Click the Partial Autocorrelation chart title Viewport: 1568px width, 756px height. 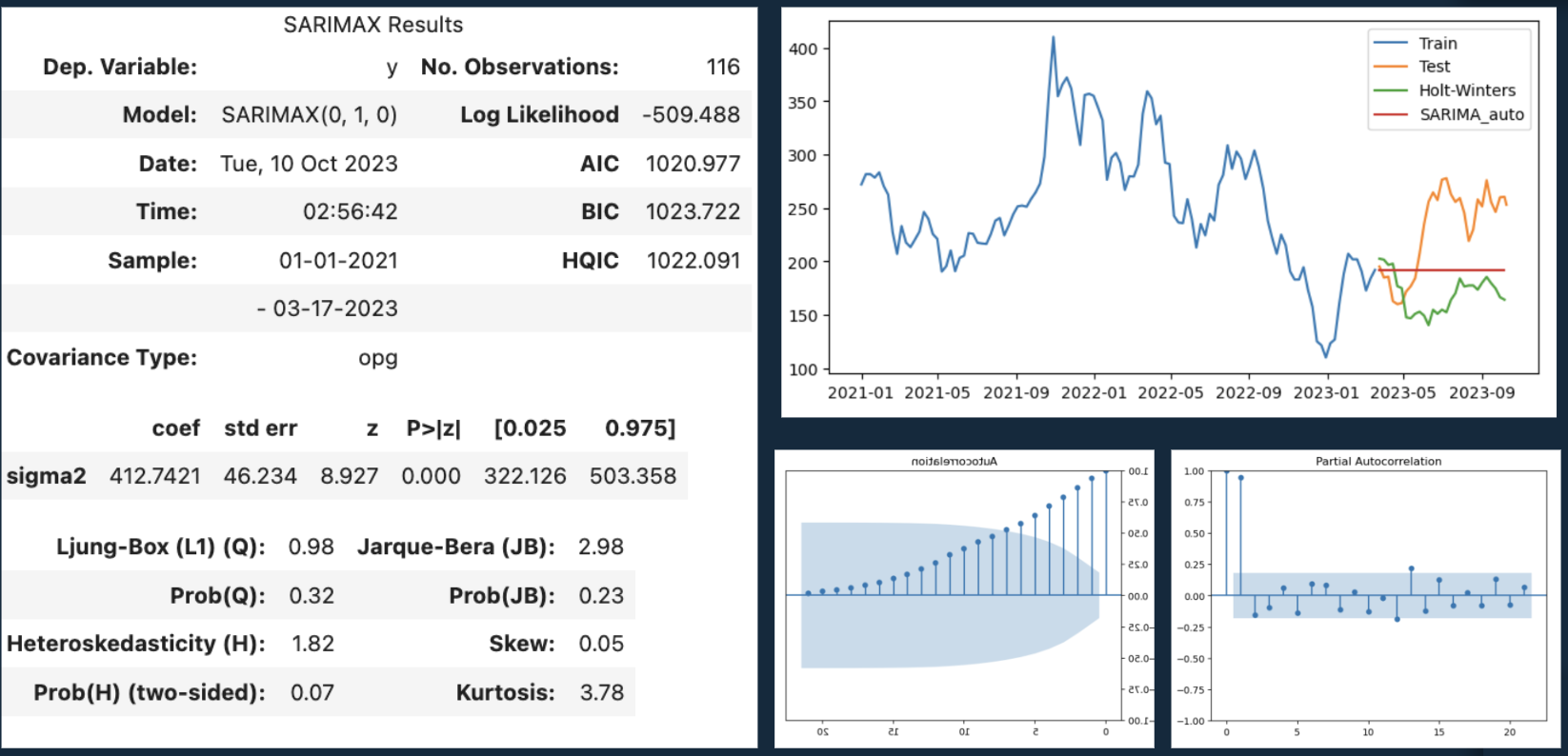click(x=1377, y=461)
